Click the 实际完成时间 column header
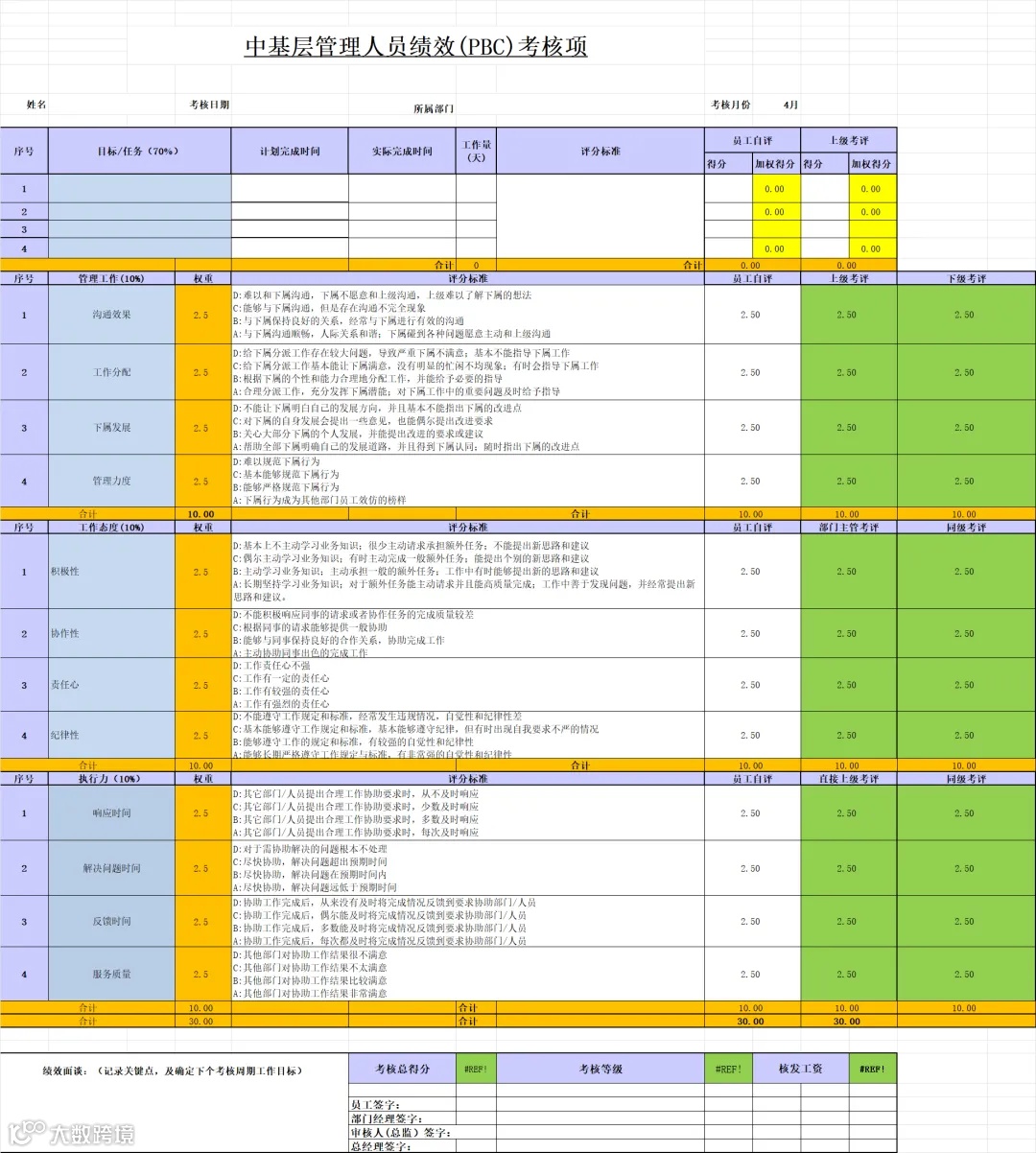The height and width of the screenshot is (1153, 1036). pos(402,151)
